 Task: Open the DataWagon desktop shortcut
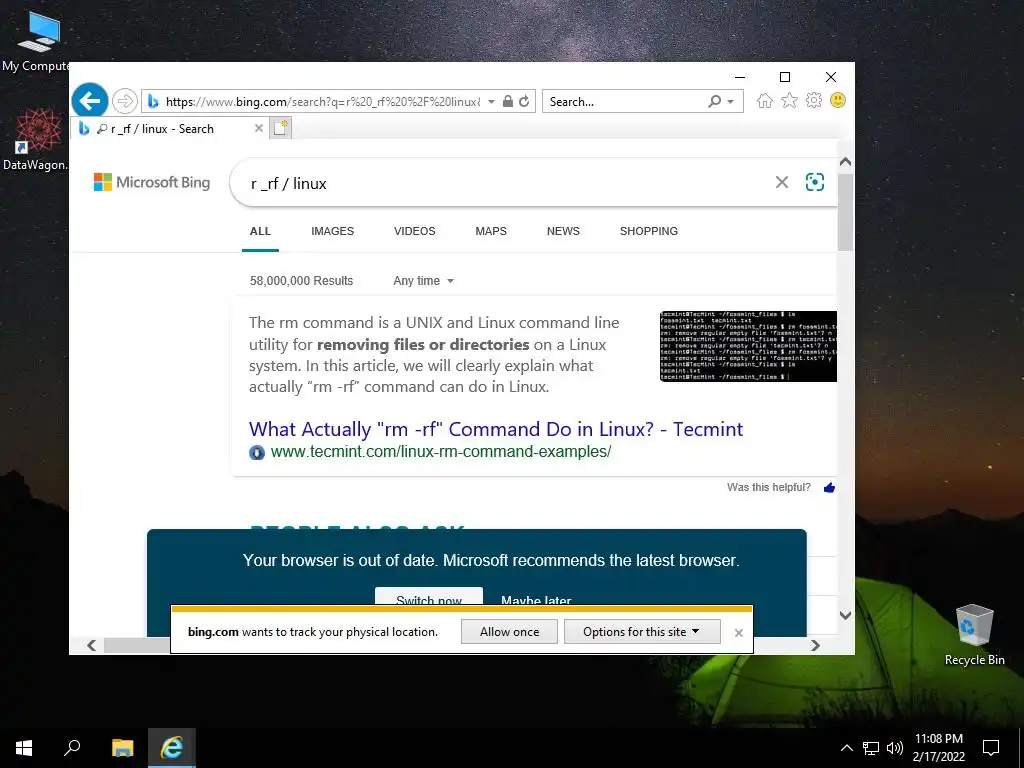pos(36,140)
